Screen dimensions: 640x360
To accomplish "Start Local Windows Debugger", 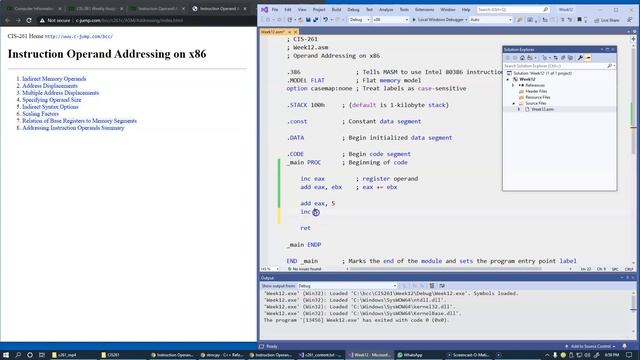I will [x=440, y=20].
